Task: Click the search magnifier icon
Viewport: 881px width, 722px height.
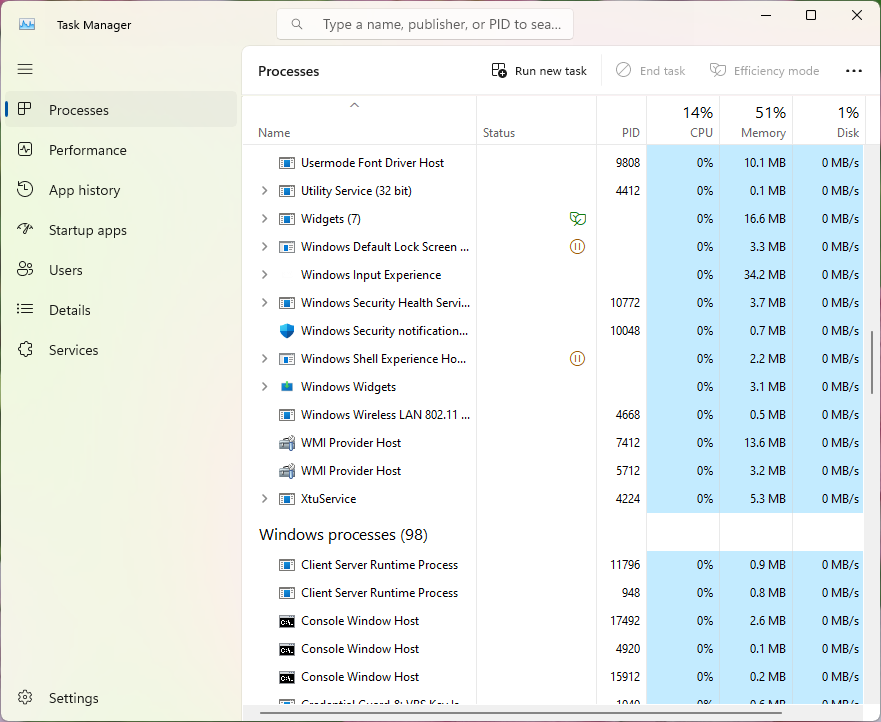Action: pyautogui.click(x=297, y=24)
